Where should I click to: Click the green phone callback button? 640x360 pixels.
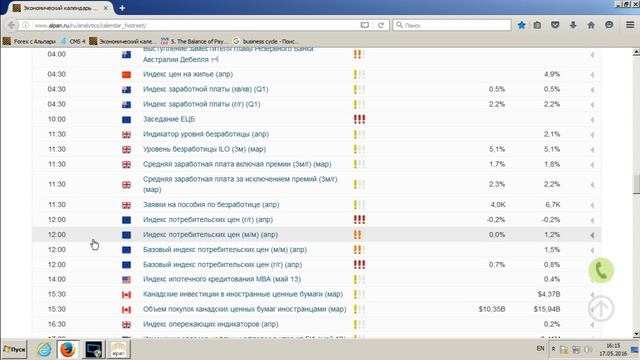point(601,270)
